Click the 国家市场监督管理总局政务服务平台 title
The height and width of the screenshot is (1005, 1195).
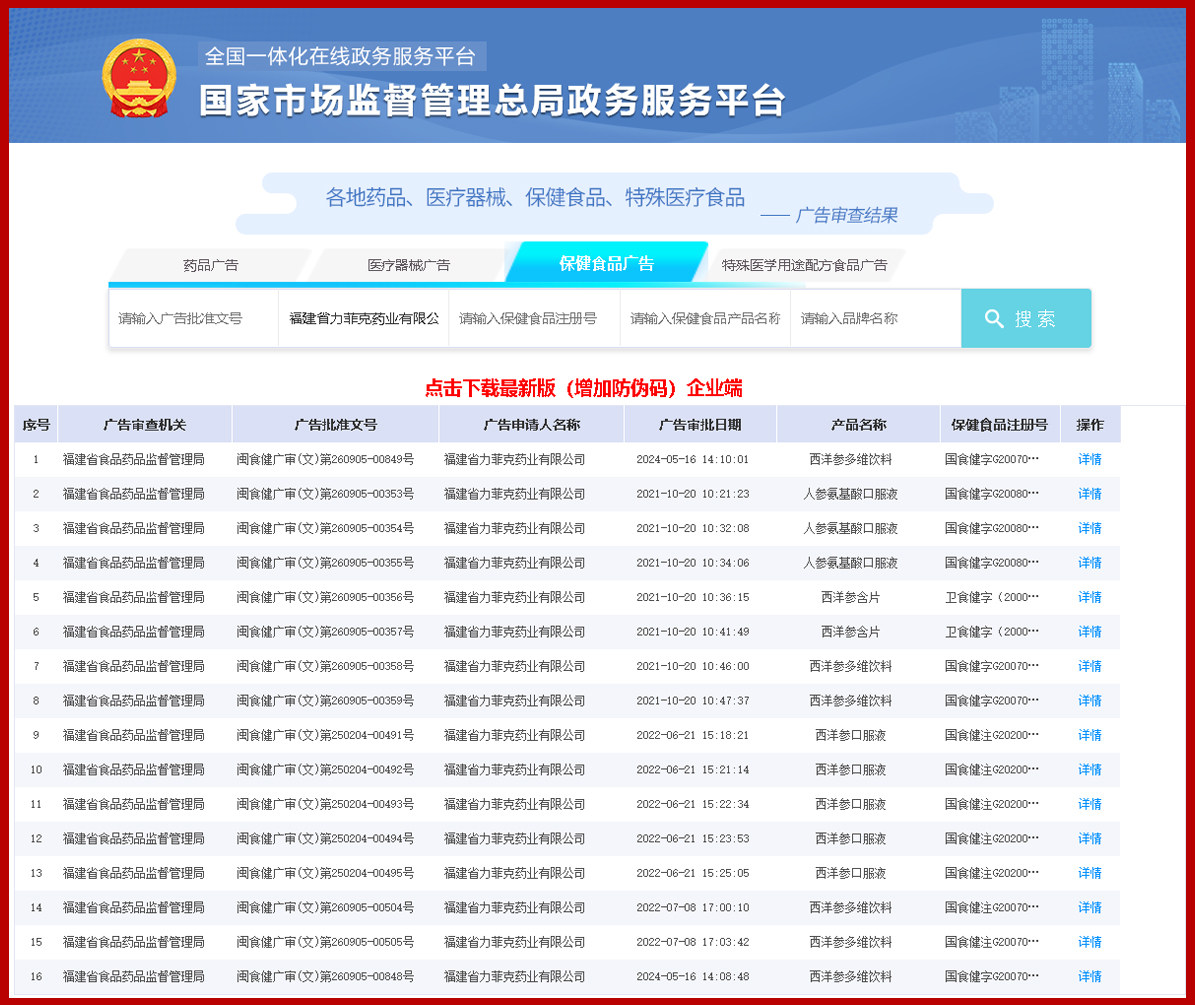492,101
